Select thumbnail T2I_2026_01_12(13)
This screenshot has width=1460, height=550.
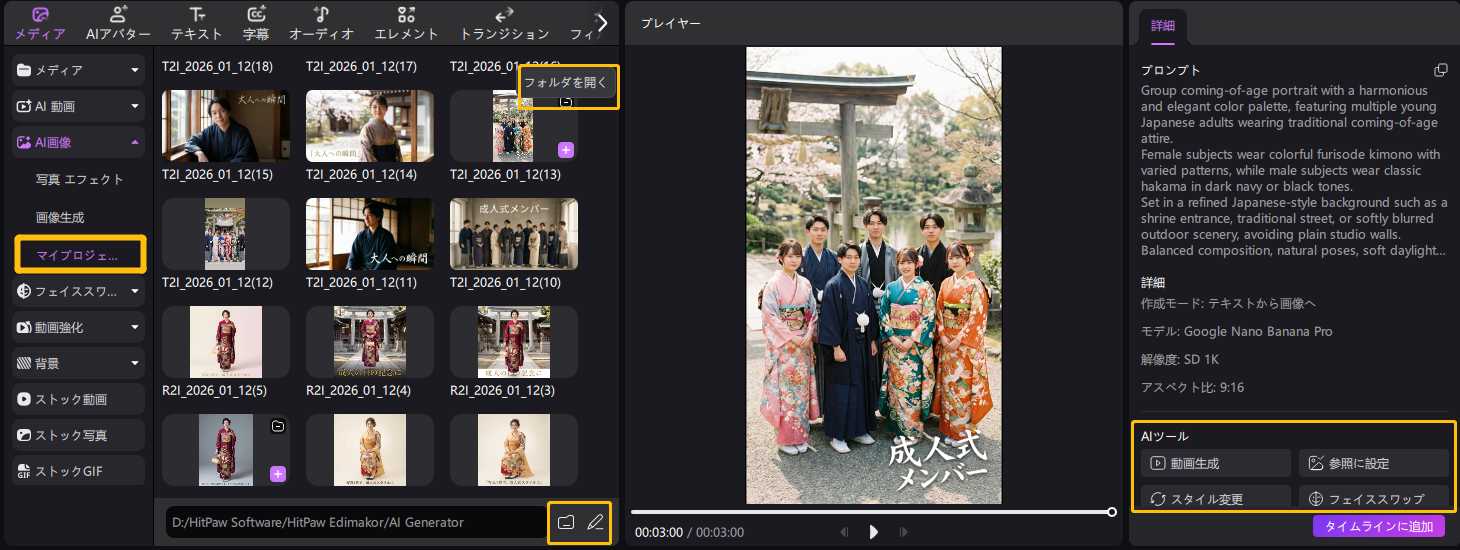click(514, 126)
